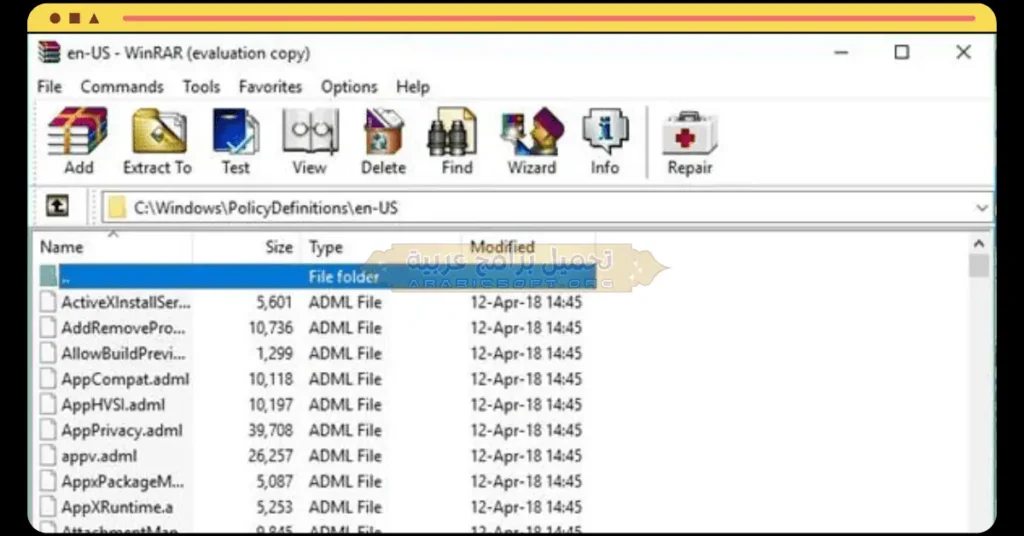
Task: Click size value 5,601
Action: (274, 302)
